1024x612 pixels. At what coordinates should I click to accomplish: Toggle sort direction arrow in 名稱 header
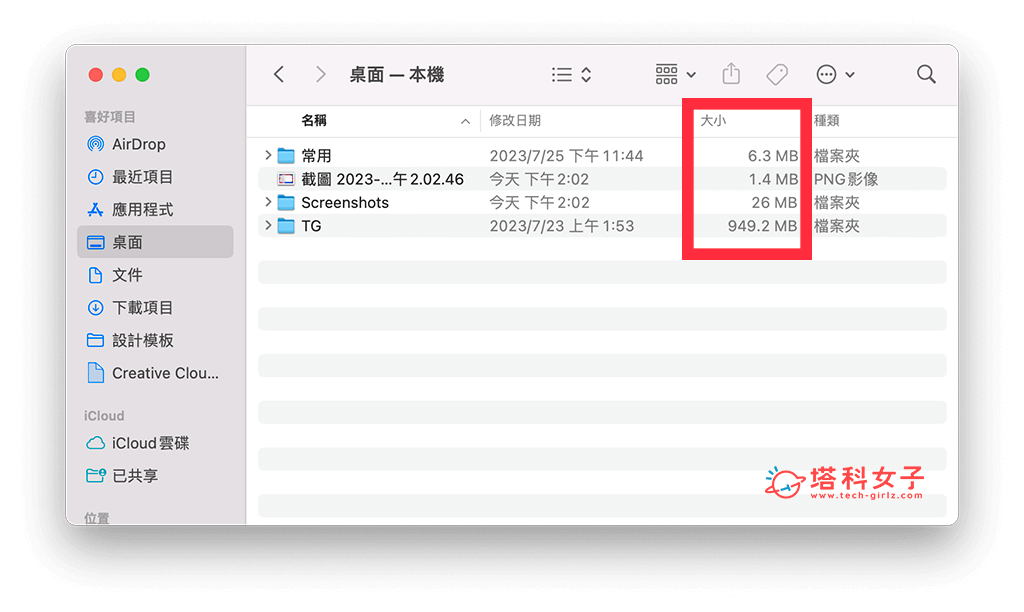click(x=465, y=121)
